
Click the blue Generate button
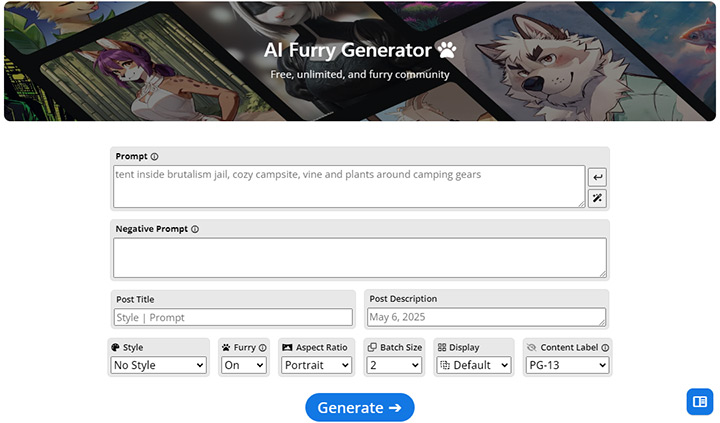point(360,407)
